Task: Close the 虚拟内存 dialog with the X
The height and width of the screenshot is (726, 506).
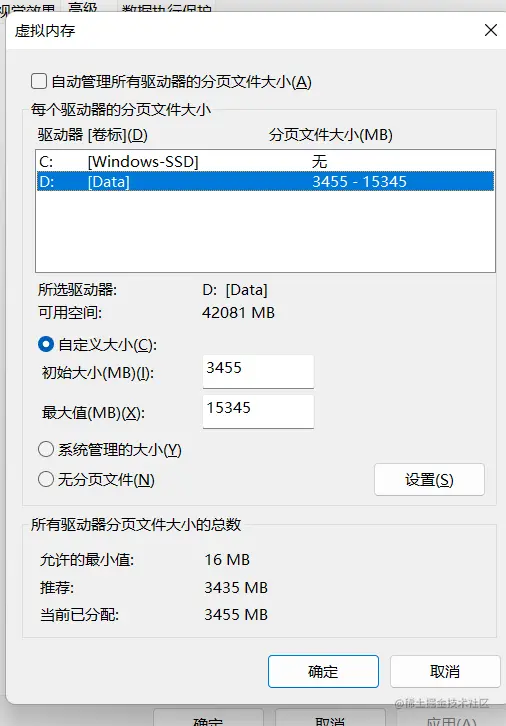Action: point(491,30)
